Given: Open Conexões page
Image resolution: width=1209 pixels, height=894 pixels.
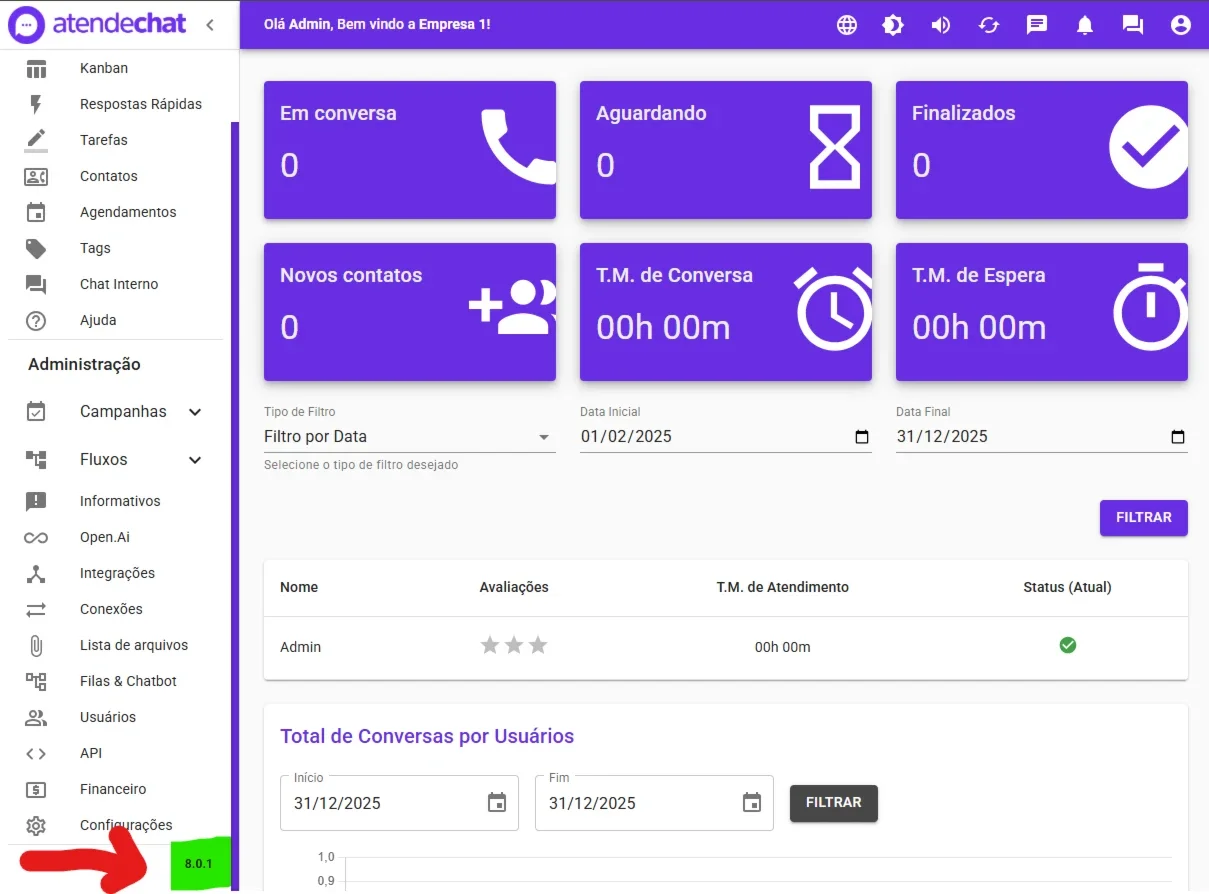Looking at the screenshot, I should pyautogui.click(x=111, y=609).
